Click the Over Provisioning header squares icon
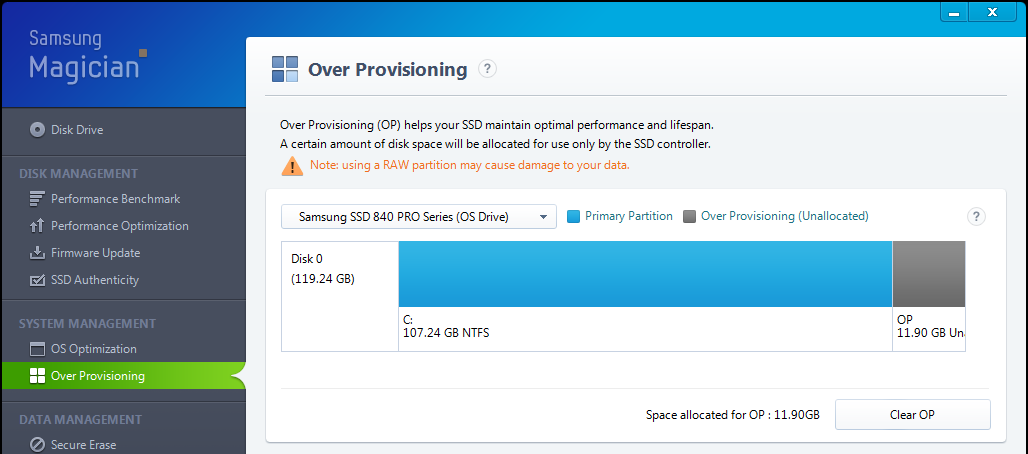Screen dimensions: 1028x454 click(285, 69)
